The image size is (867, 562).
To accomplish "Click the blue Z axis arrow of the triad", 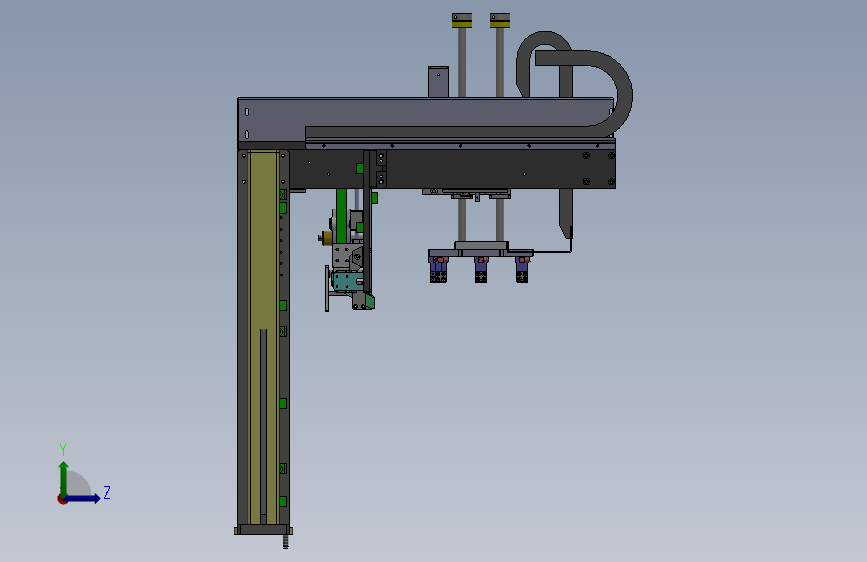I will point(83,498).
